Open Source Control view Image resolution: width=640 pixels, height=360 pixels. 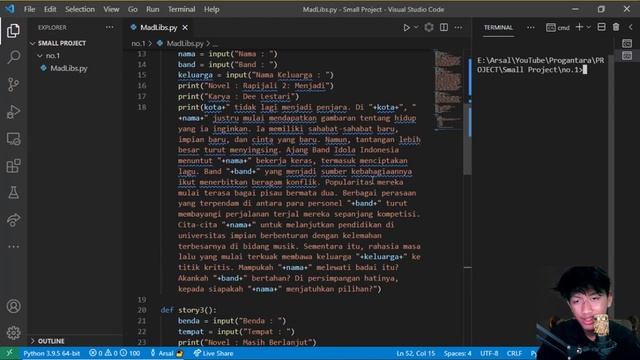click(x=13, y=84)
